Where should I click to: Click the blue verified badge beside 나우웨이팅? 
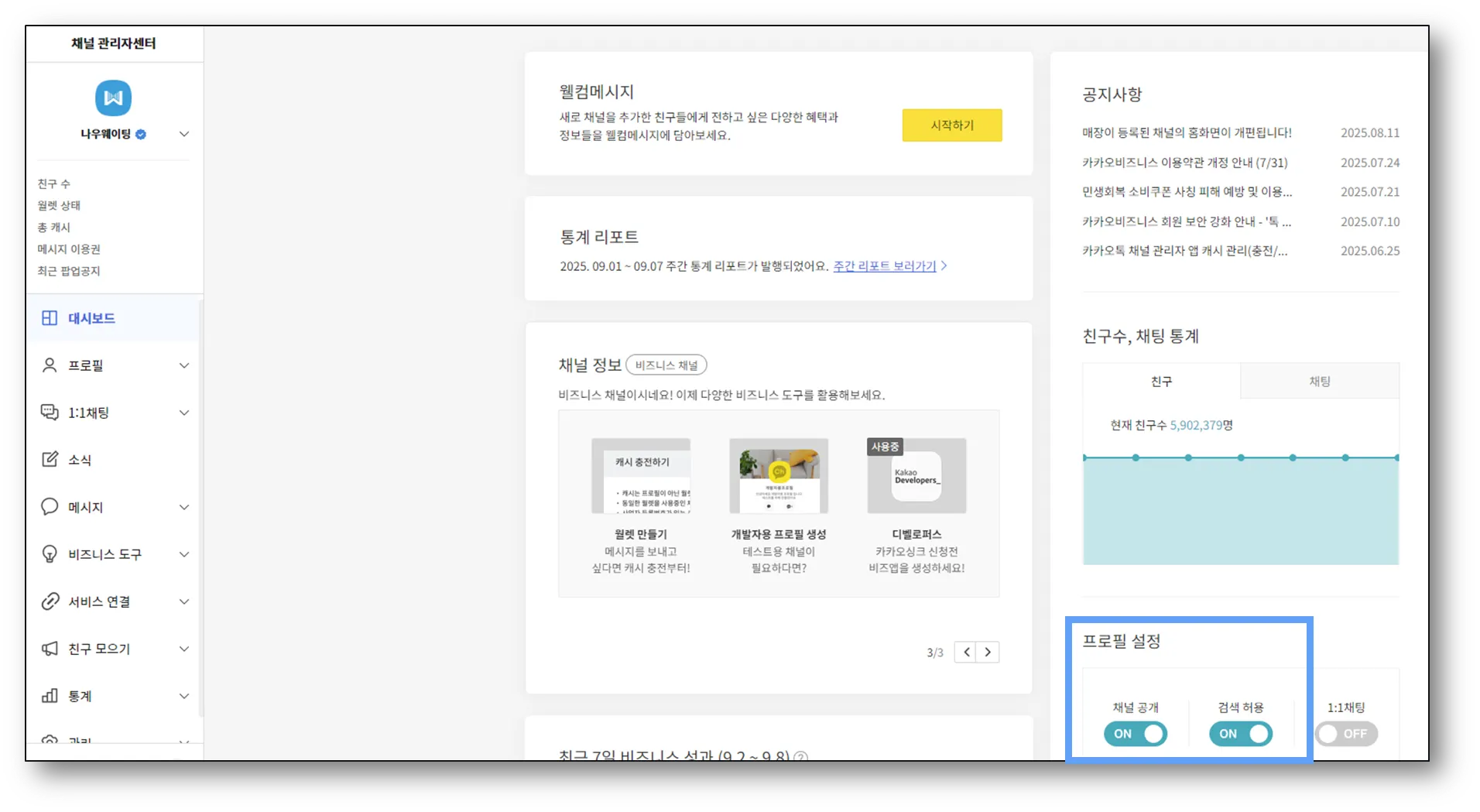pyautogui.click(x=141, y=134)
